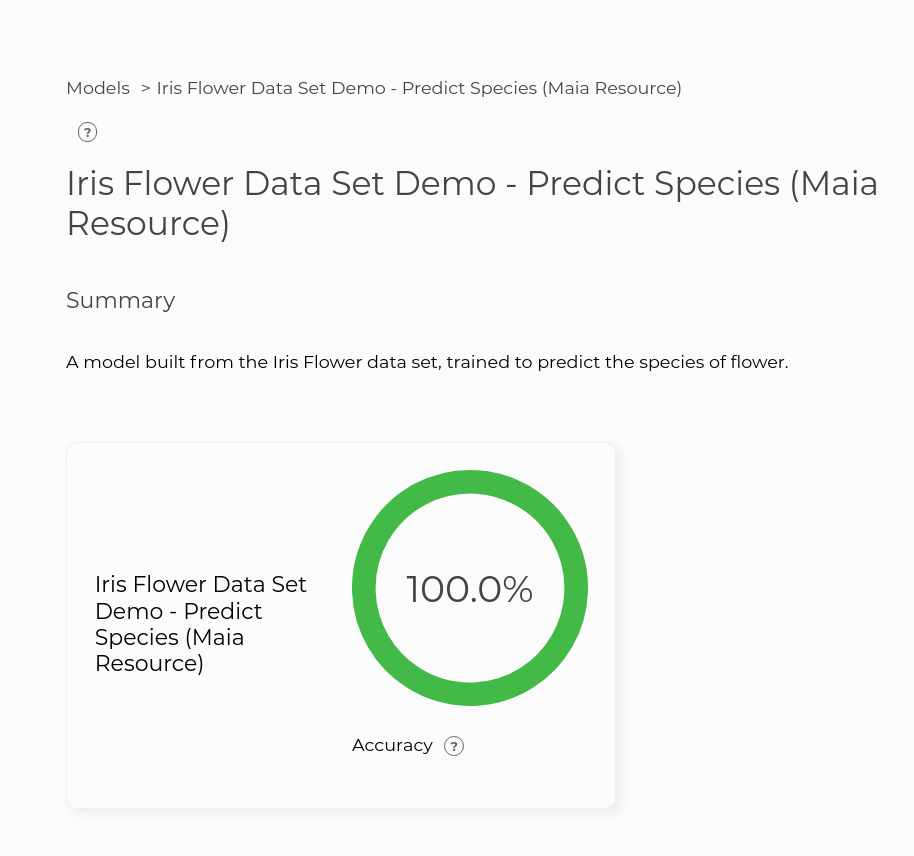Click "Demo - Predict" line inside the card

point(178,611)
